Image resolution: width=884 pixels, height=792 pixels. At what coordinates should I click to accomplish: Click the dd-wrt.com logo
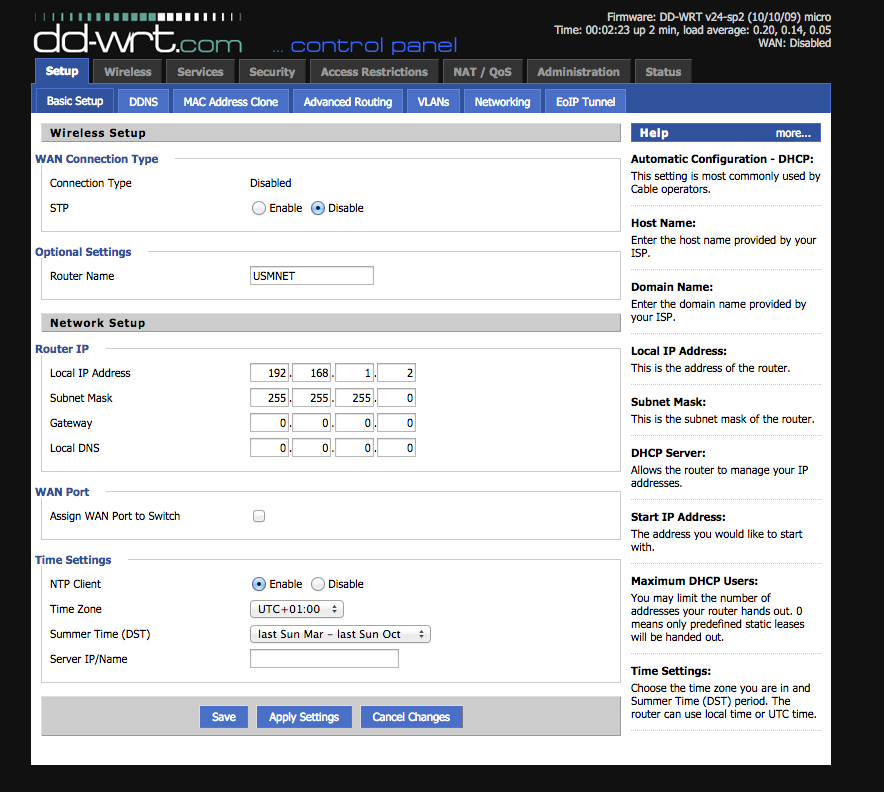pos(138,40)
